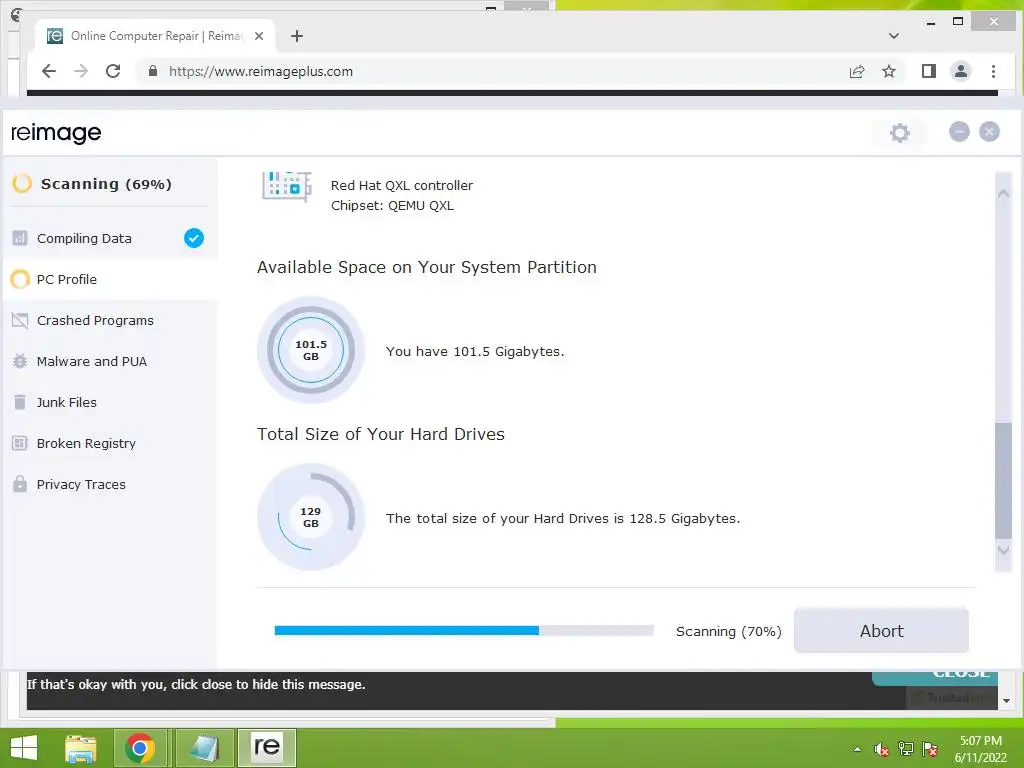
Task: Click the Action Center flag icon
Action: pyautogui.click(x=930, y=749)
